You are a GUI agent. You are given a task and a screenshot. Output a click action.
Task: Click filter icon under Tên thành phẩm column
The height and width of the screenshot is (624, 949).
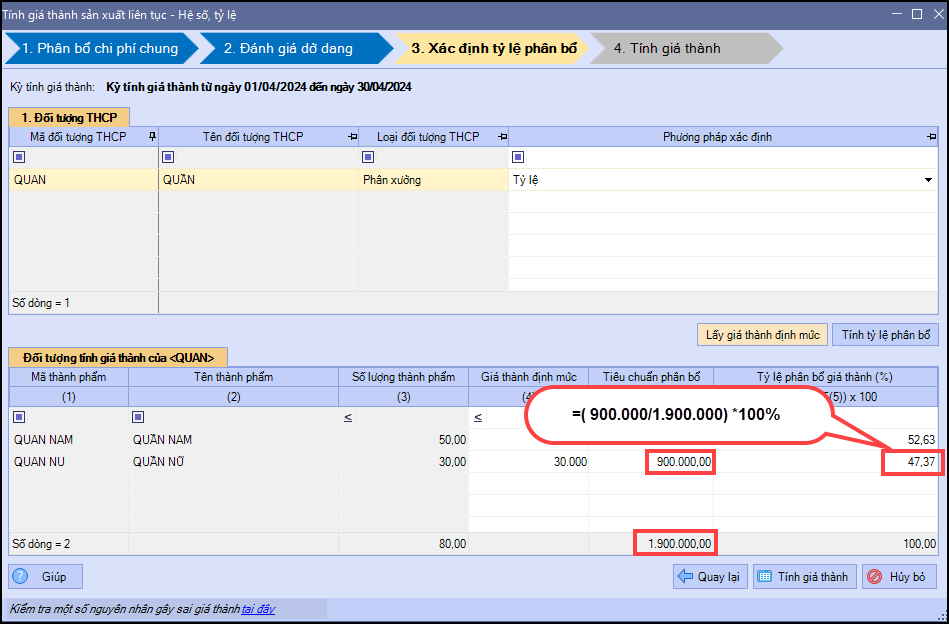138,417
